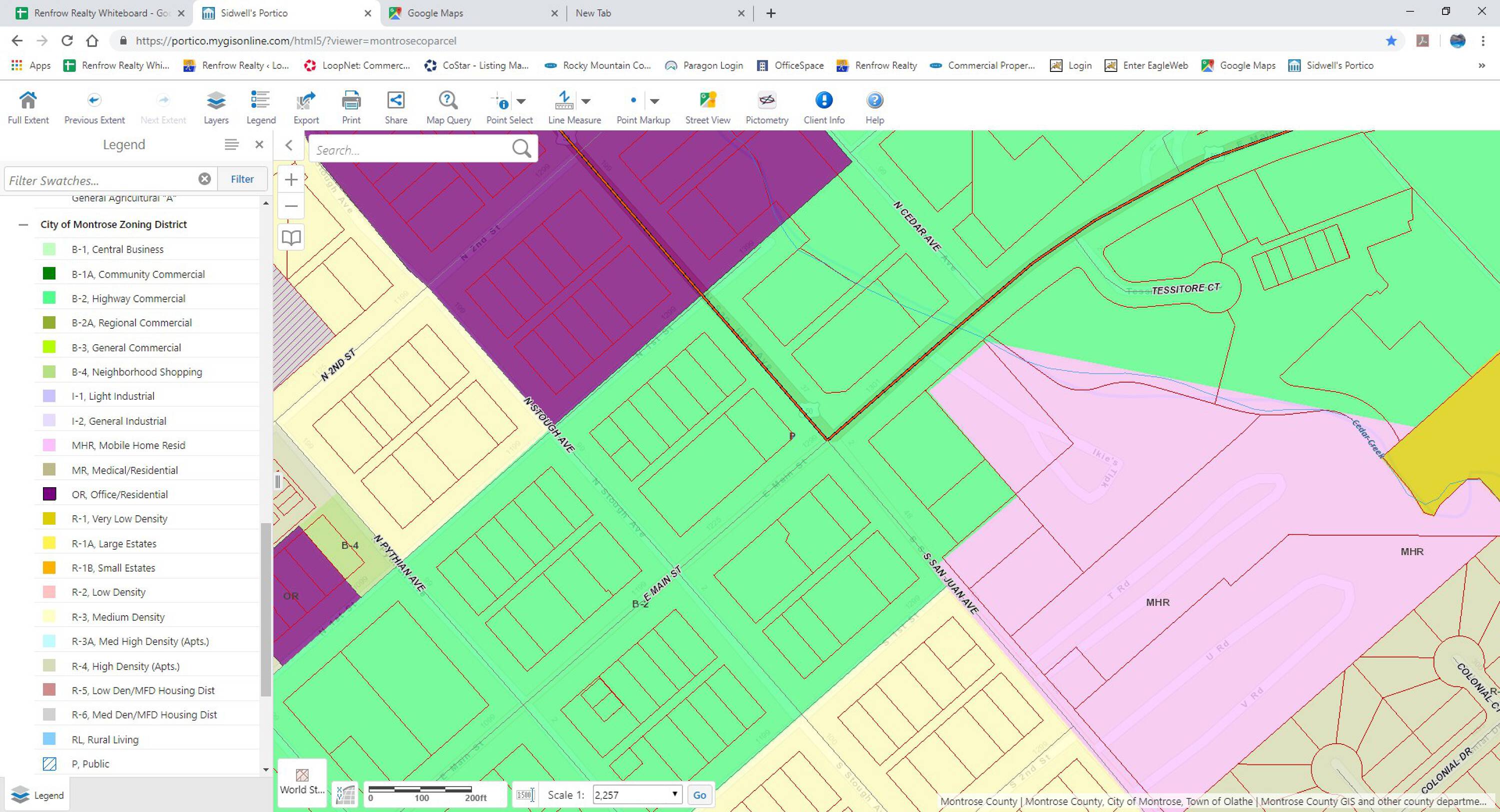The image size is (1500, 812).
Task: Open the Legend tab at panel bottom
Action: [37, 795]
